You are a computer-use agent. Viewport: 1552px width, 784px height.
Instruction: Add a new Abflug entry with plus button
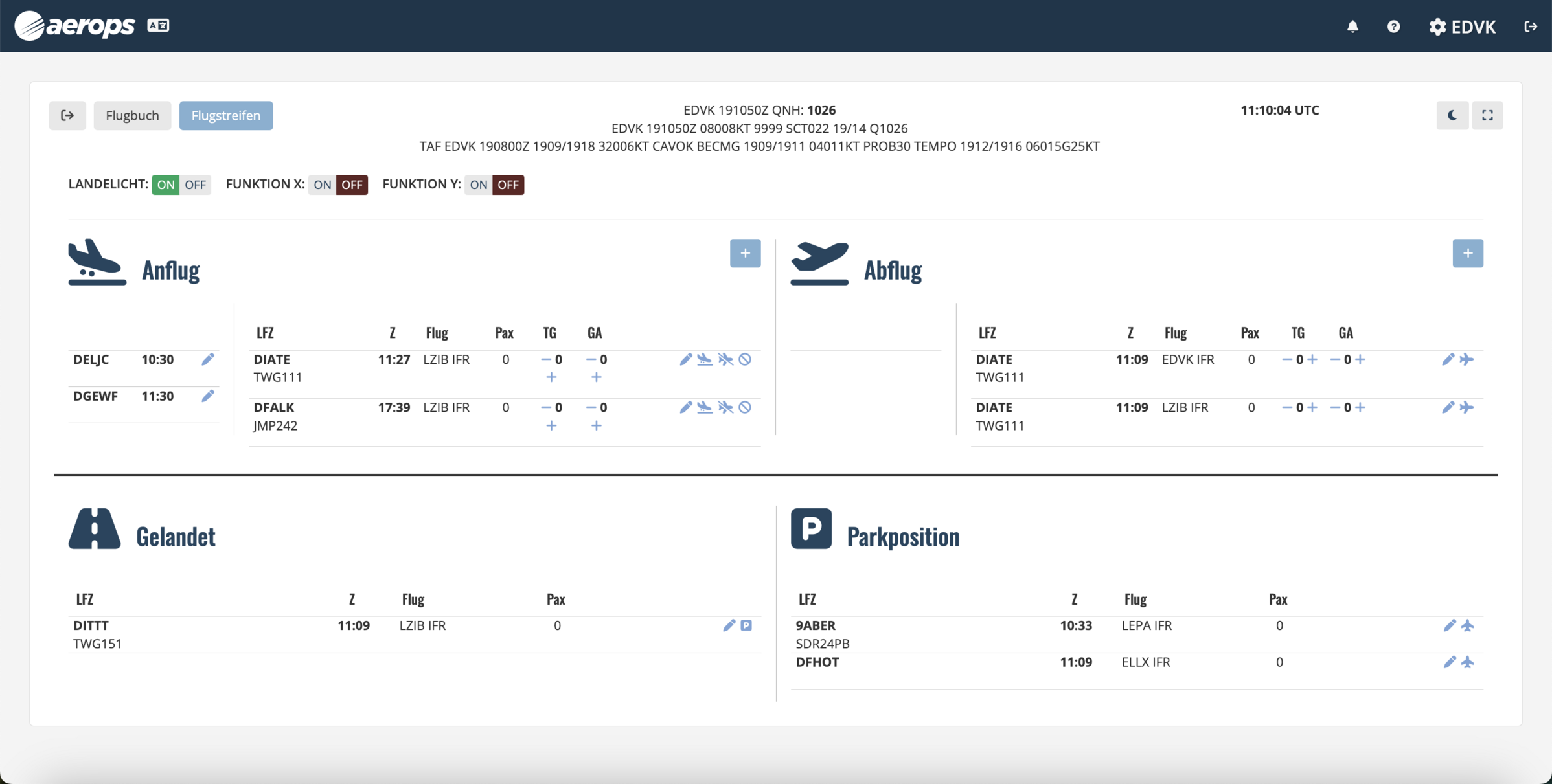point(1468,253)
